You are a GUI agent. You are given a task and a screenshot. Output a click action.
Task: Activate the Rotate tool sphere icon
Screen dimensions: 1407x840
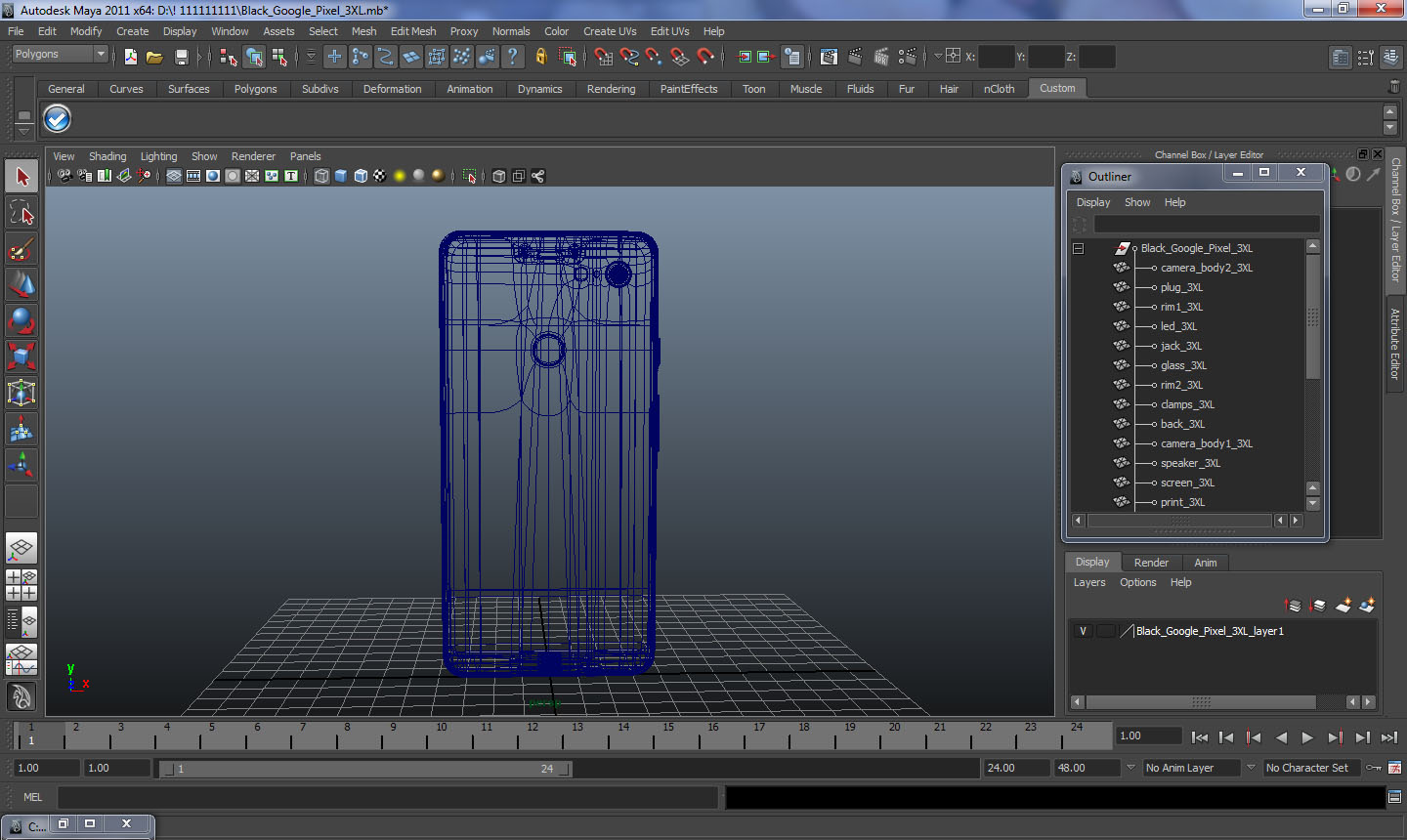21,320
